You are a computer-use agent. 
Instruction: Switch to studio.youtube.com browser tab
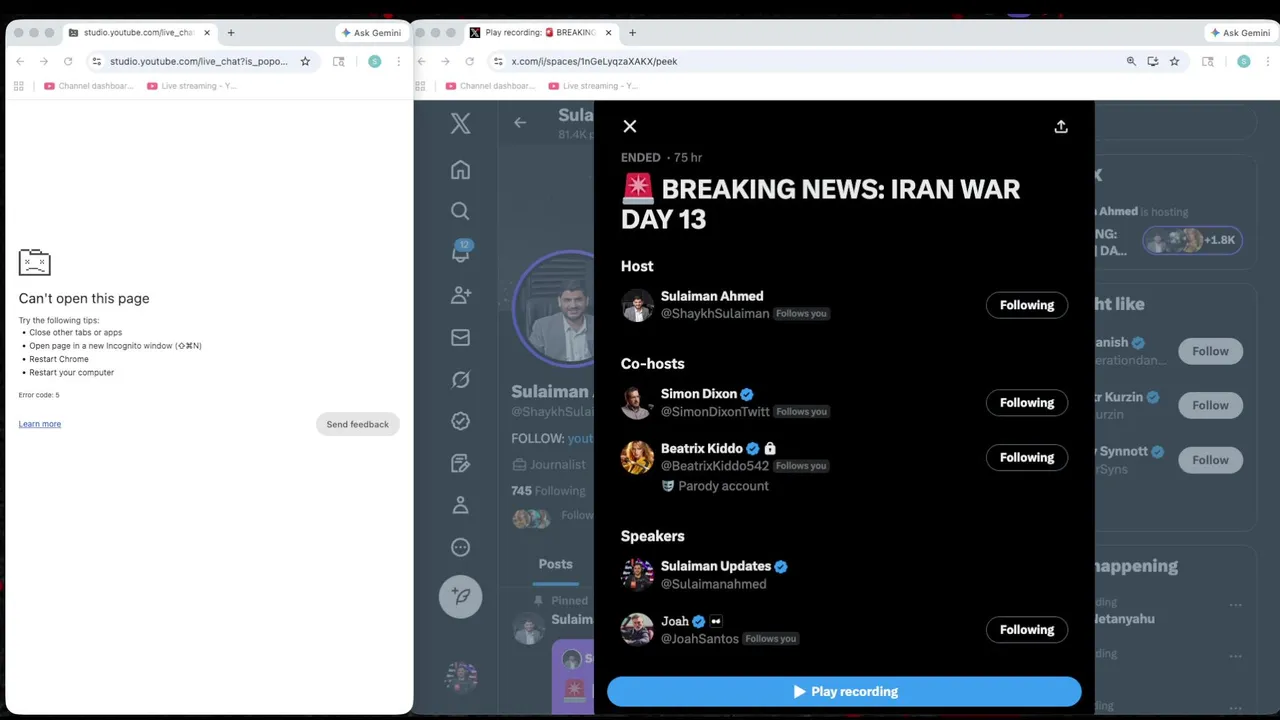[x=140, y=32]
